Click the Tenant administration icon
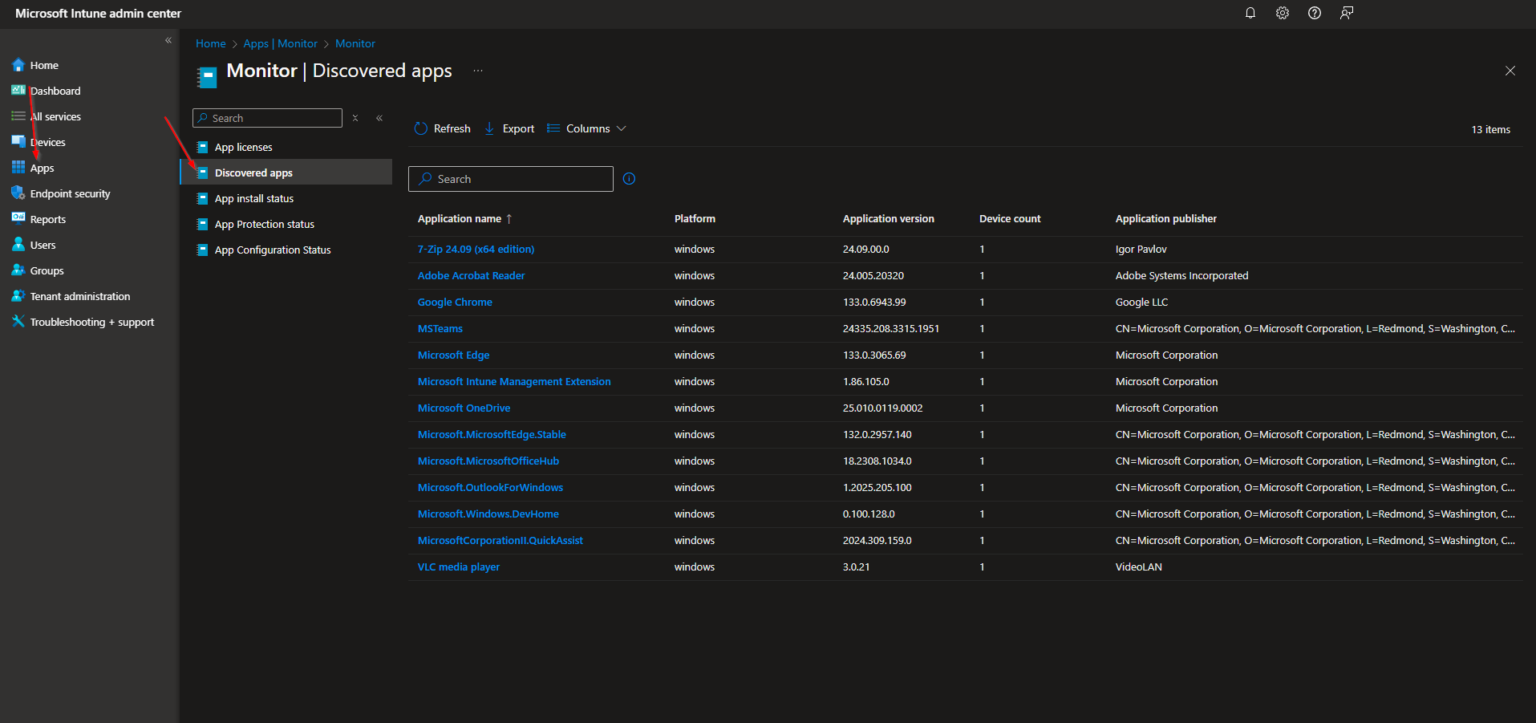1536x723 pixels. pos(18,296)
